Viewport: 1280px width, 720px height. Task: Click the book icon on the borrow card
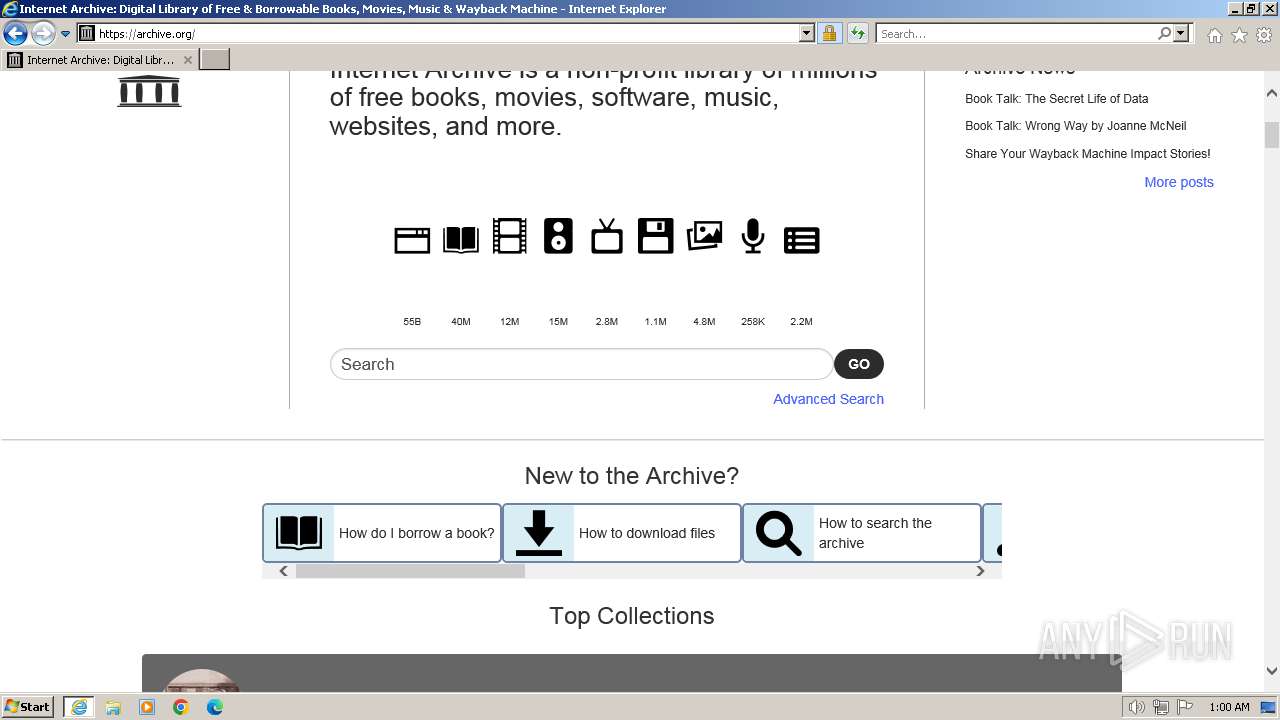[x=299, y=533]
